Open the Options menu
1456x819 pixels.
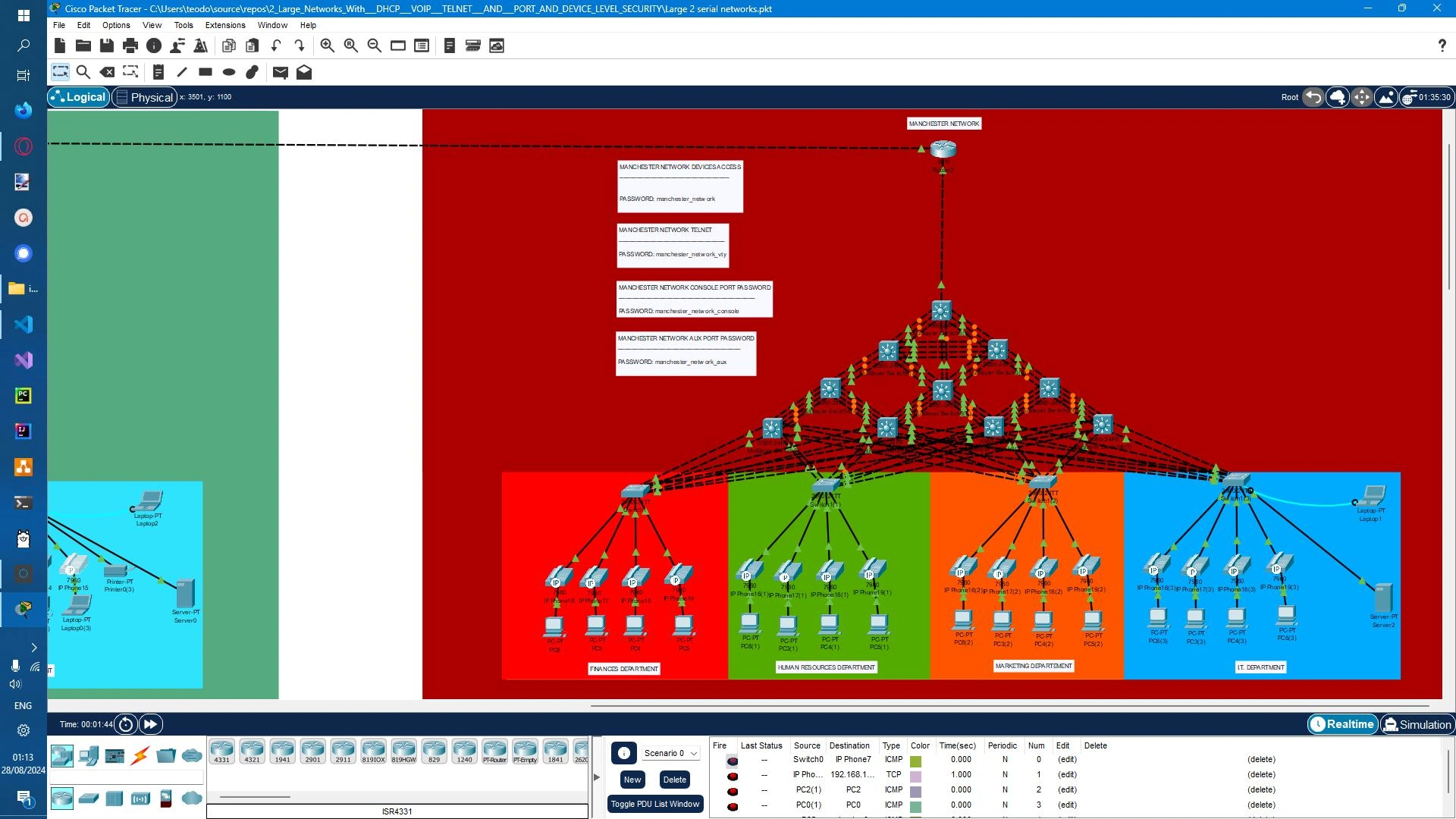coord(116,25)
